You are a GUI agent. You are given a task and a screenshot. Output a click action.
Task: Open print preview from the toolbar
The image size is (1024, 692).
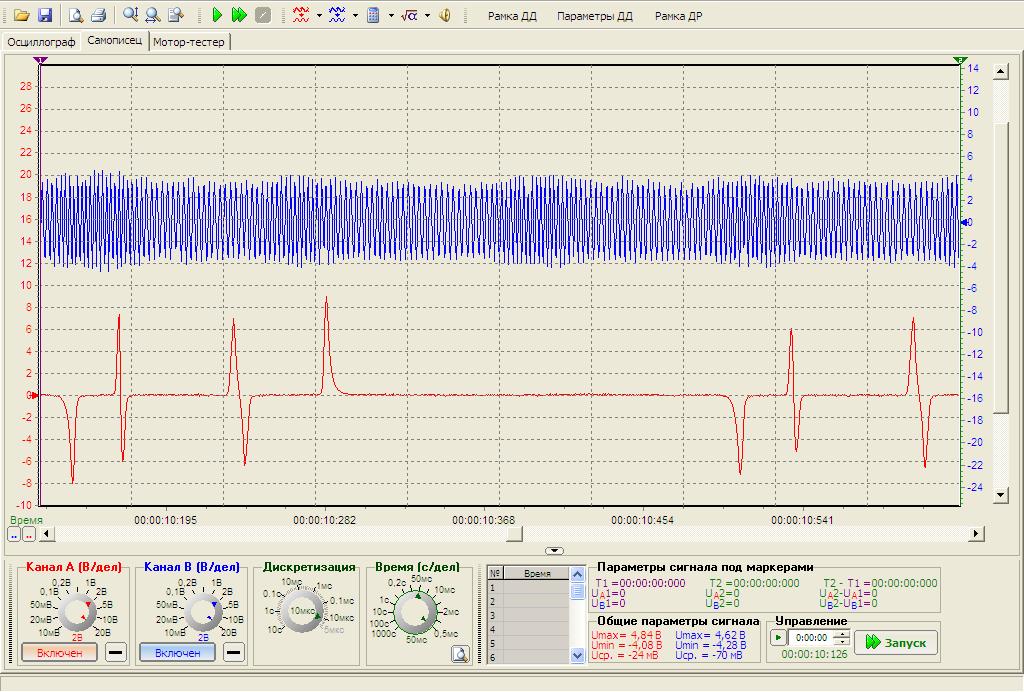coord(76,15)
